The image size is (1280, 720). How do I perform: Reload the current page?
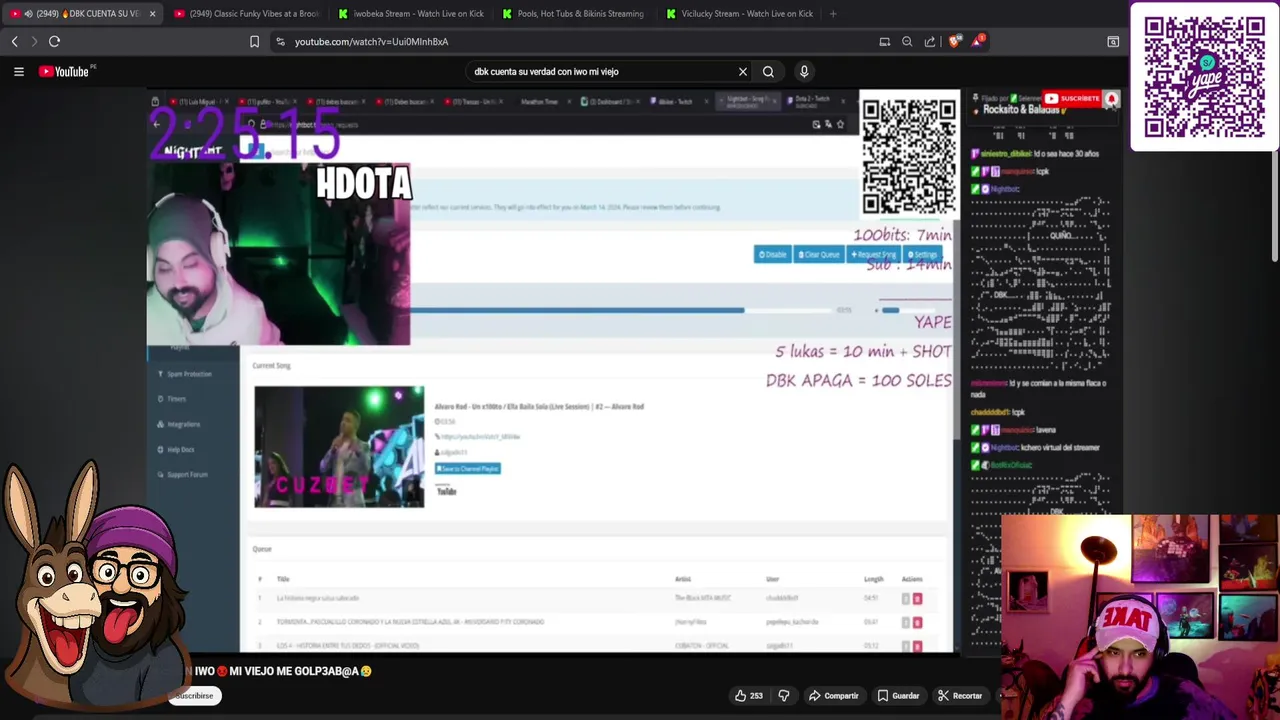[x=55, y=41]
